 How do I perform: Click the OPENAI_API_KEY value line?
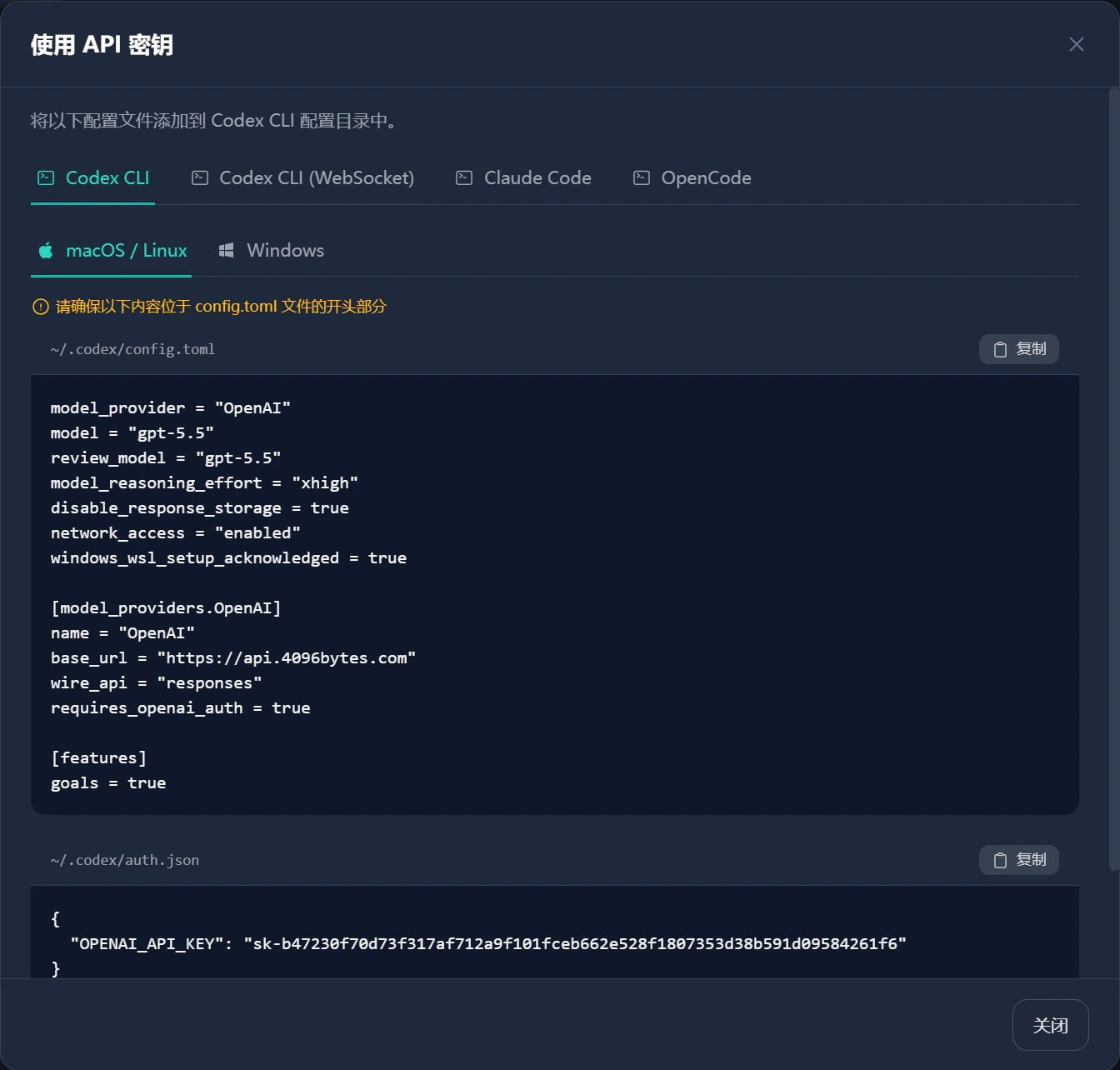[x=487, y=943]
